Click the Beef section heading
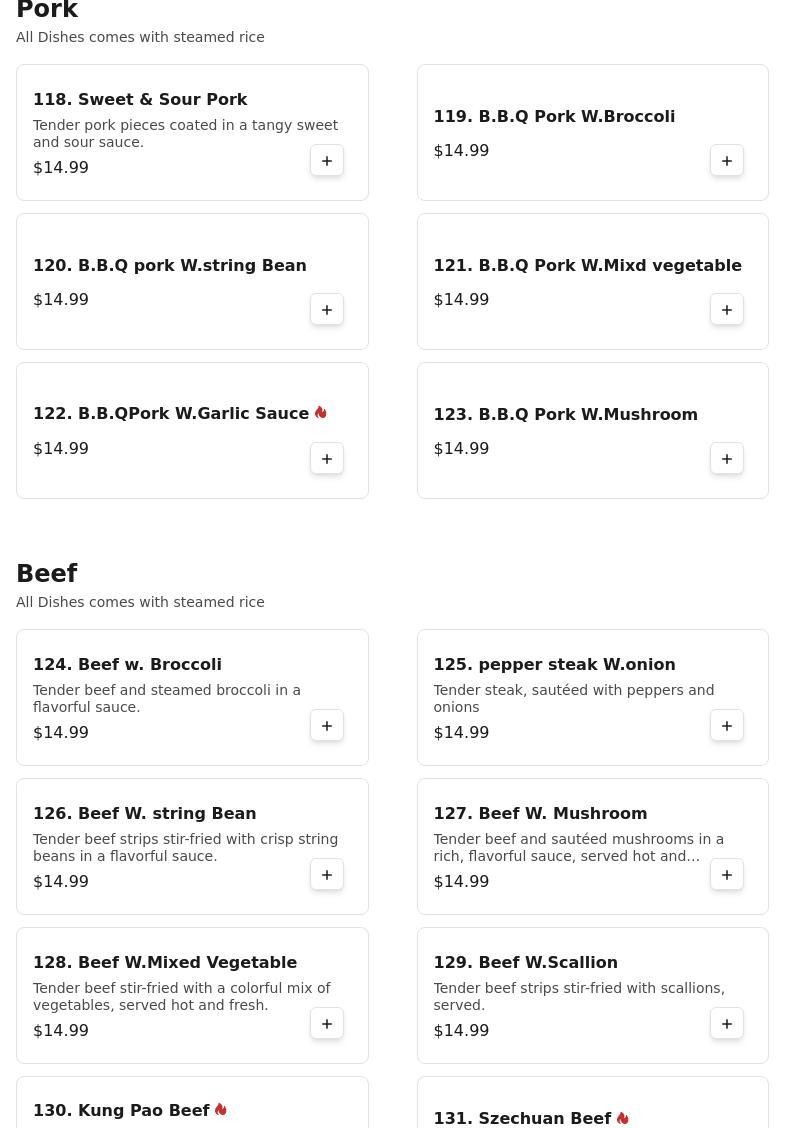This screenshot has width=785, height=1128. 47,574
